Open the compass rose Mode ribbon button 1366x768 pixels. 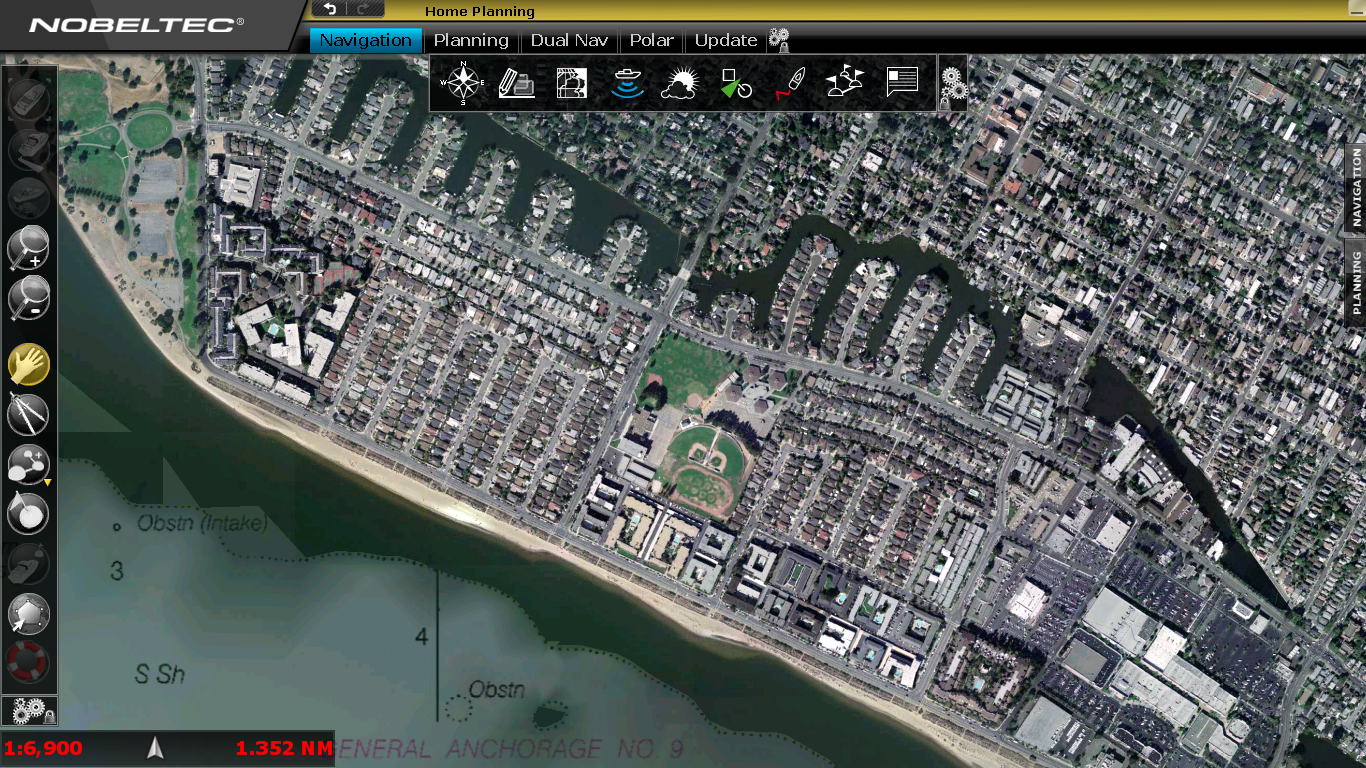465,83
